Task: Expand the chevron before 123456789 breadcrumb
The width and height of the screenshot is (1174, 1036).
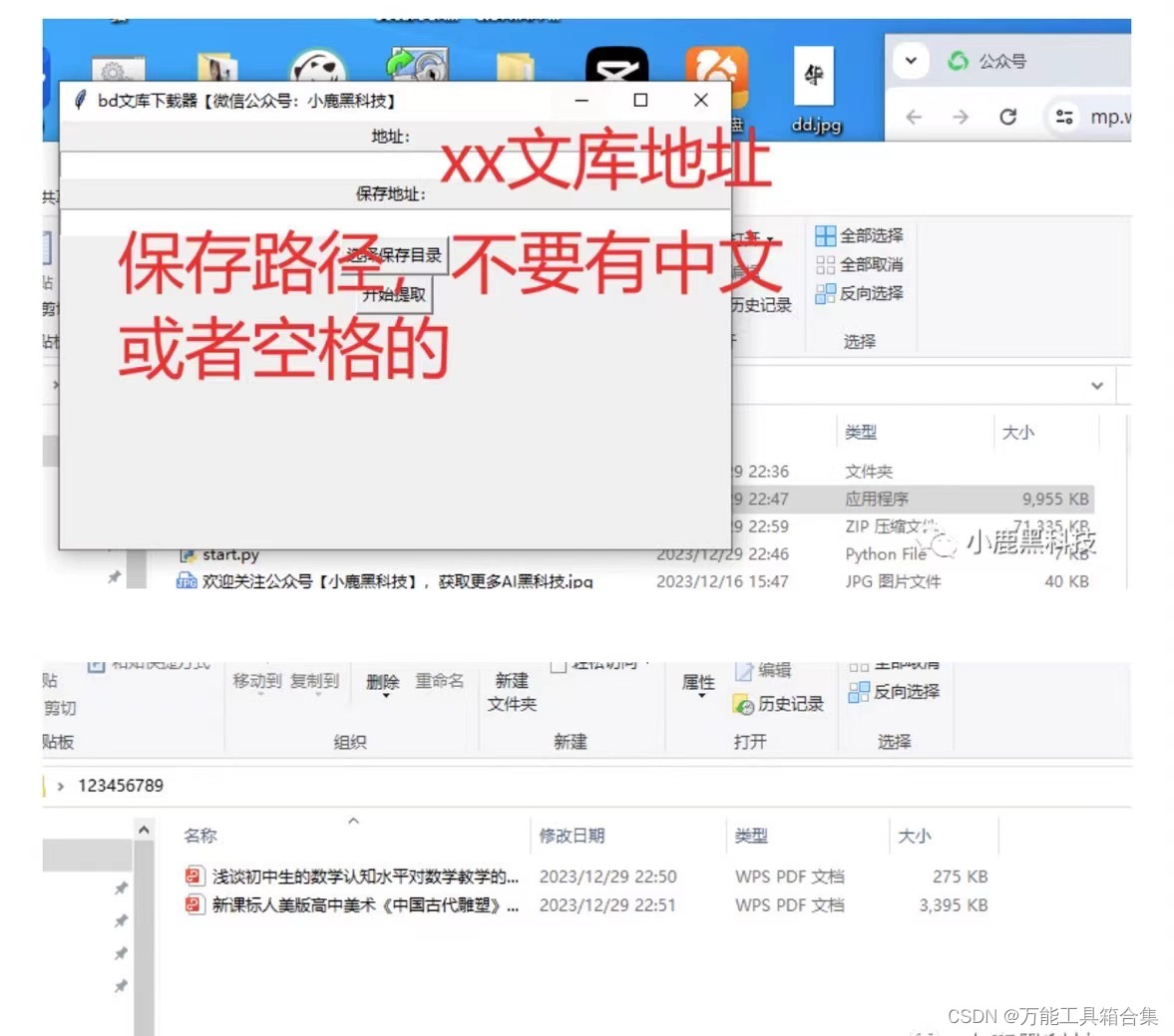Action: click(61, 786)
